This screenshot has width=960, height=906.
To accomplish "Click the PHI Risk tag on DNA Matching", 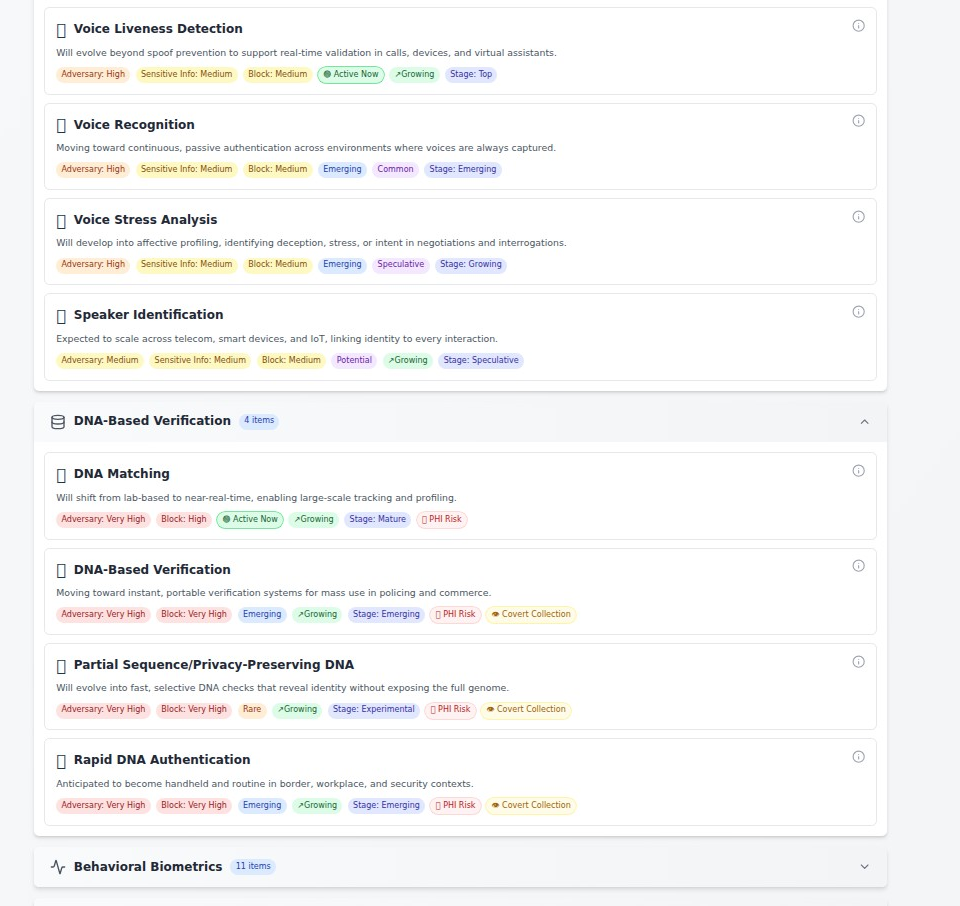I will click(441, 520).
